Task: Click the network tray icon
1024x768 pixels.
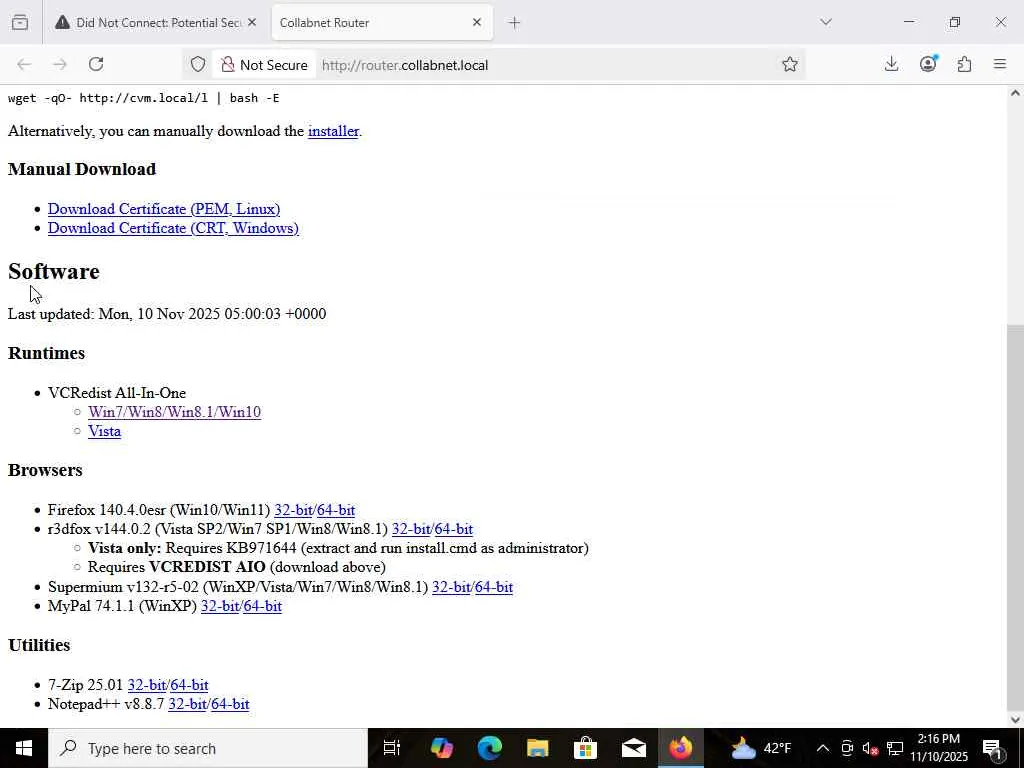Action: tap(895, 748)
